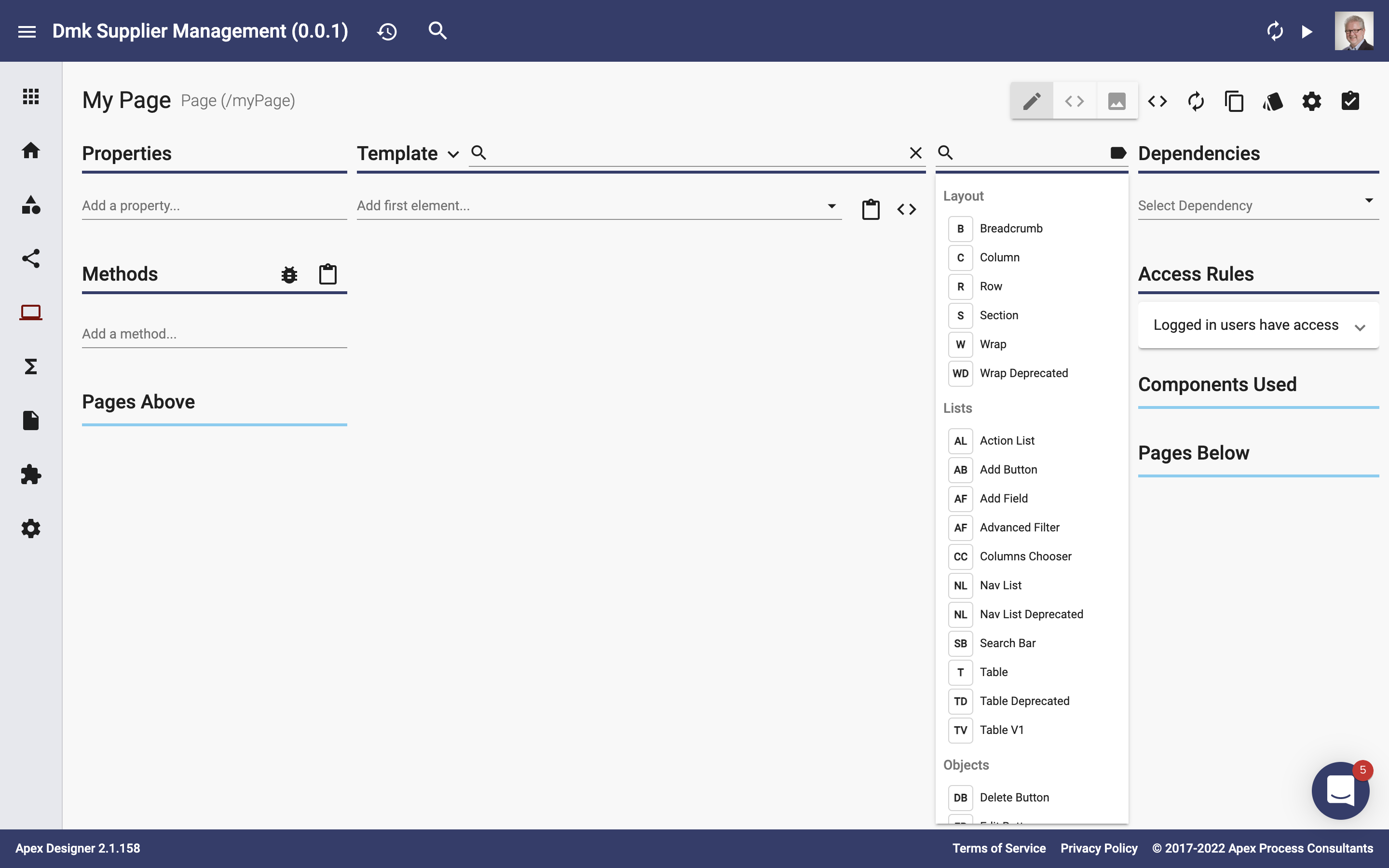
Task: Open the code editor view icon
Action: click(x=1074, y=100)
